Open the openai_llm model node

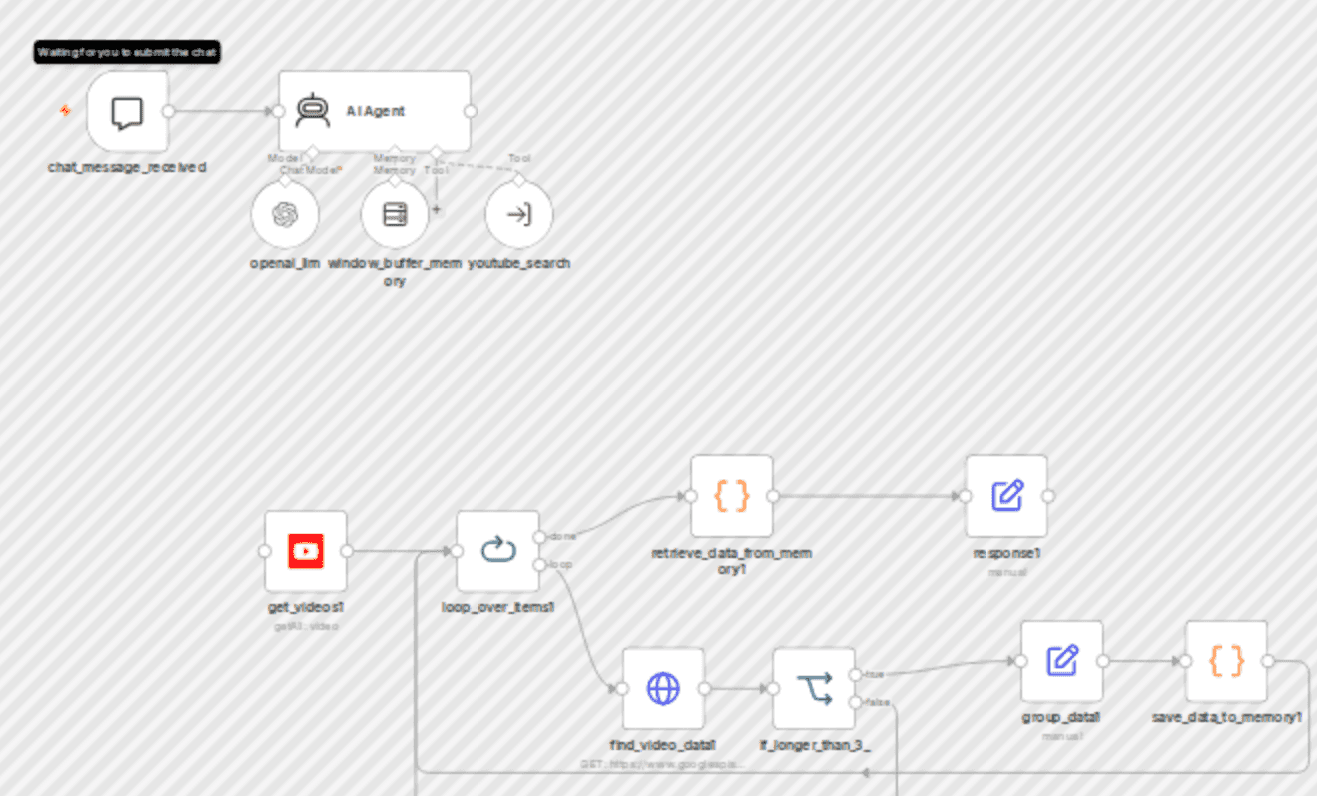click(285, 214)
